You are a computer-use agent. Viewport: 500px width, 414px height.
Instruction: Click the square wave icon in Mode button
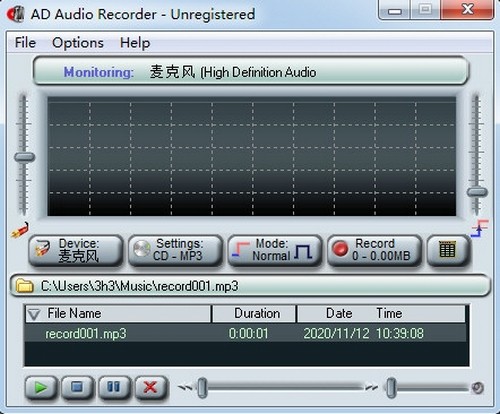pyautogui.click(x=303, y=252)
